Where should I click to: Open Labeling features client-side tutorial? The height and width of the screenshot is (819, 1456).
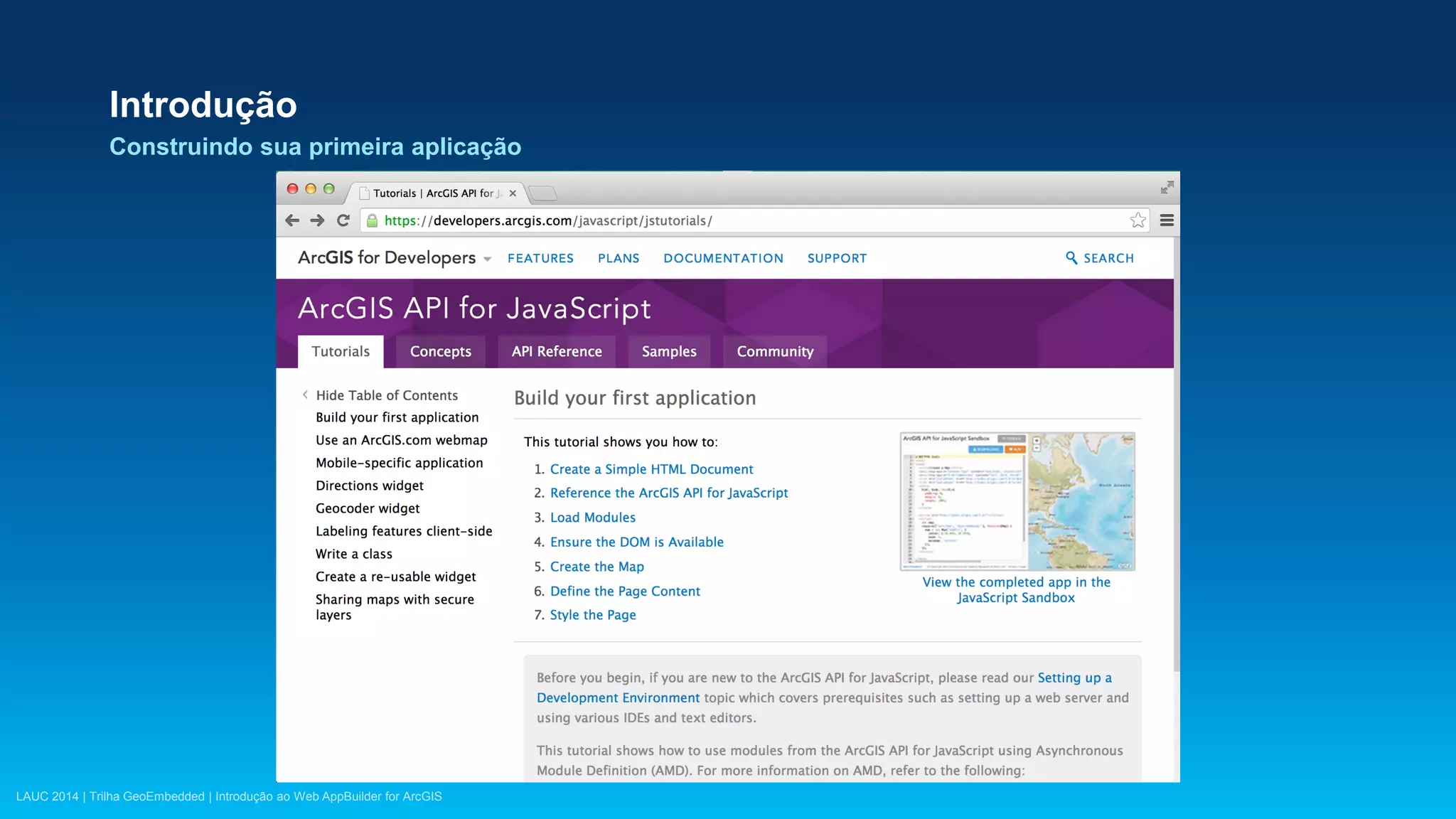coord(404,531)
